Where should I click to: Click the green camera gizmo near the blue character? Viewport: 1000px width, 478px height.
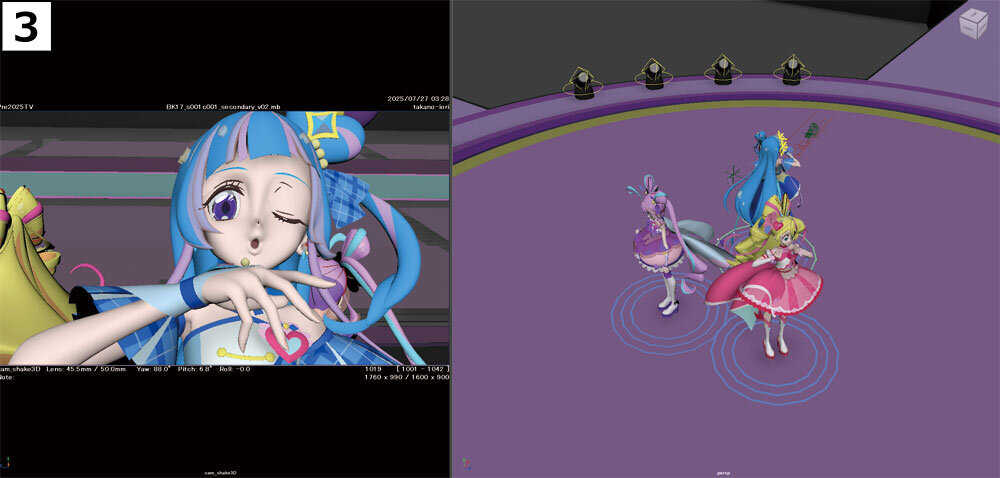[x=815, y=131]
